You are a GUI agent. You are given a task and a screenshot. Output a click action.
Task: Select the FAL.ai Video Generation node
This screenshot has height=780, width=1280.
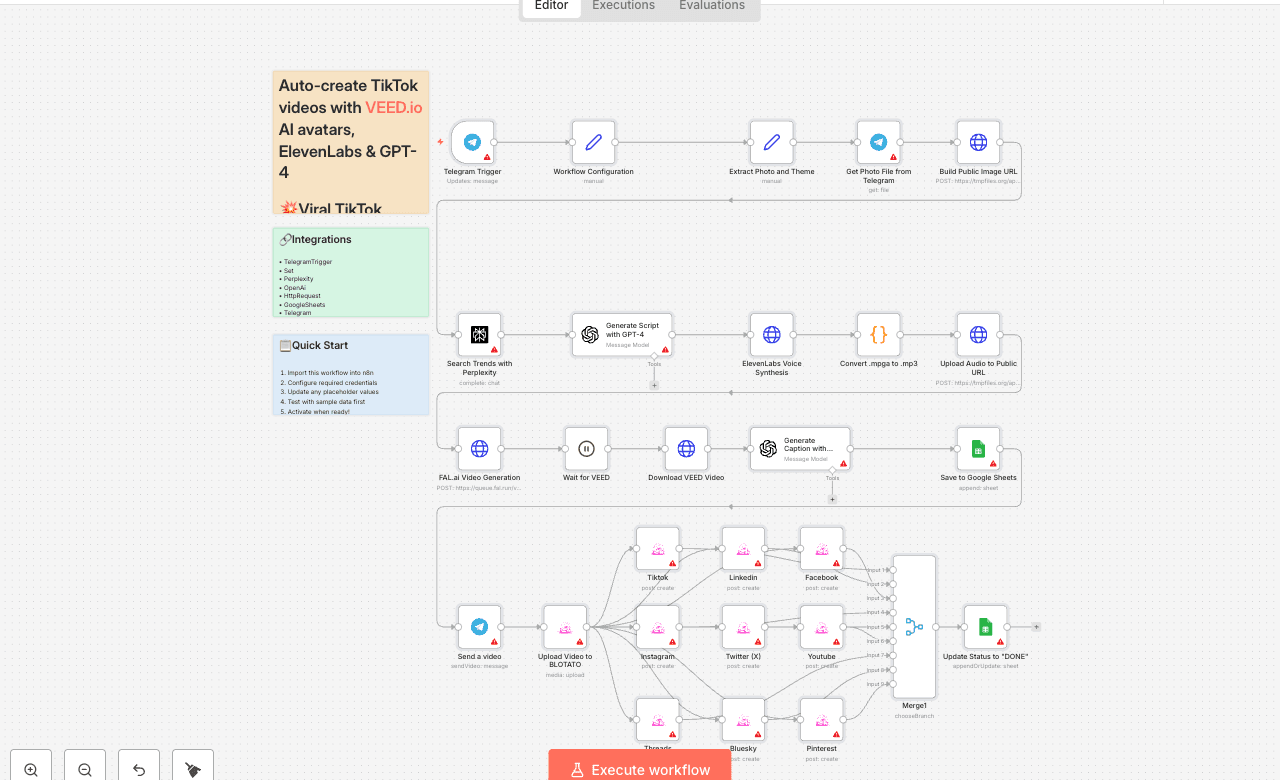[479, 448]
